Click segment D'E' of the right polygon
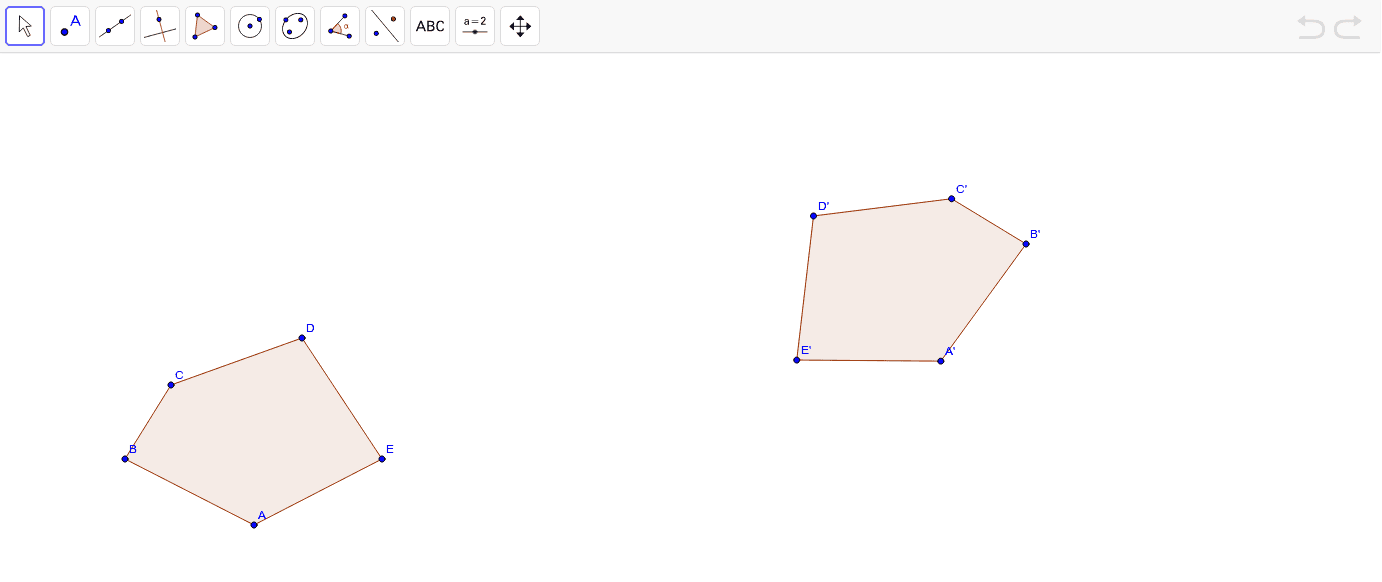 tap(805, 288)
